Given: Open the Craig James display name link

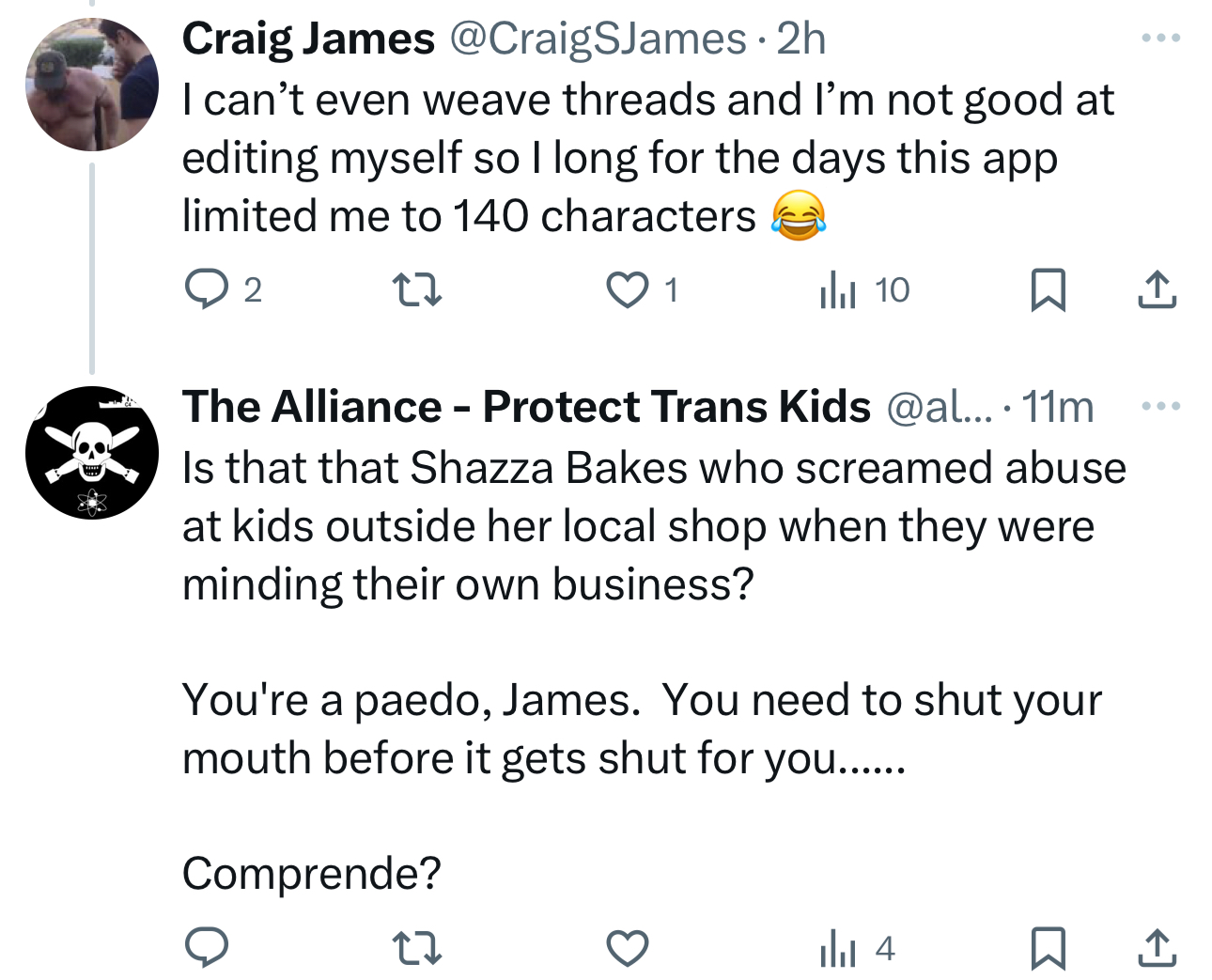Looking at the screenshot, I should click(x=308, y=39).
